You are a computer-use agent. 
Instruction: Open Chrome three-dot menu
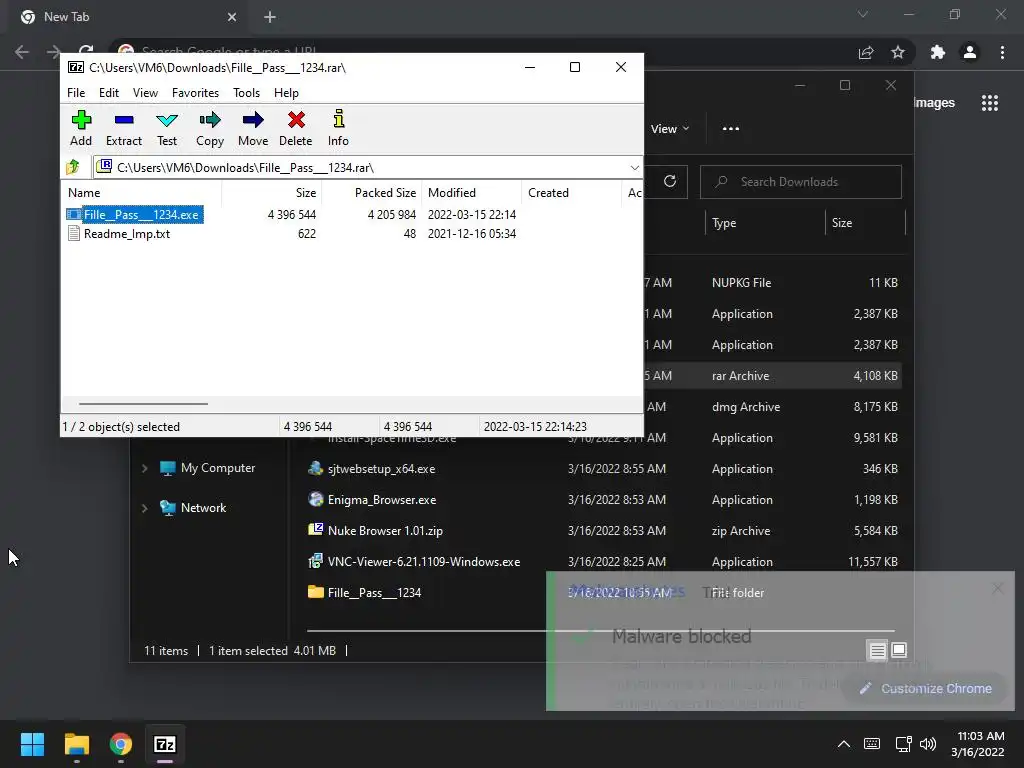1002,52
